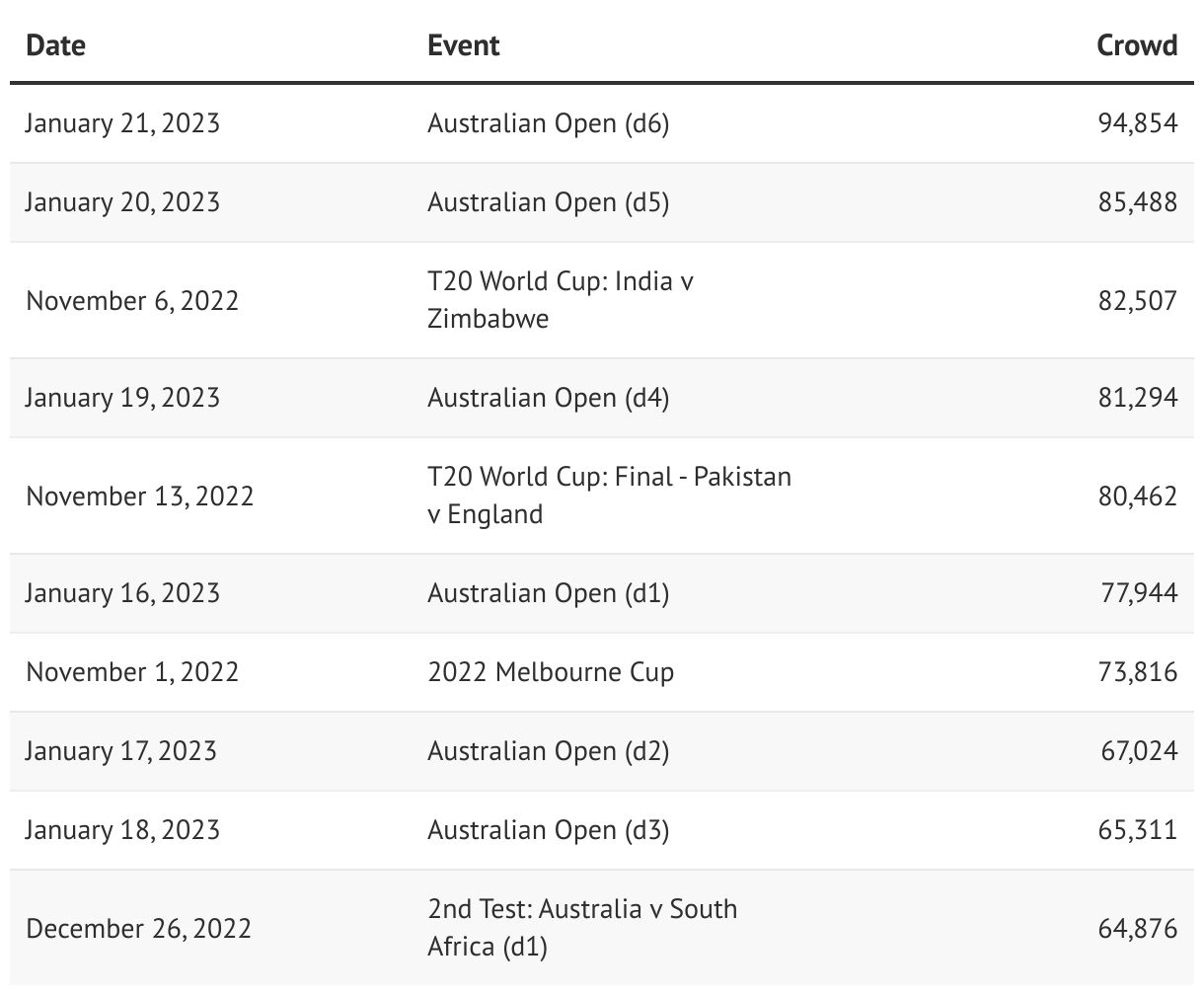
Task: Click the Australian Open (d5) event text
Action: click(548, 202)
